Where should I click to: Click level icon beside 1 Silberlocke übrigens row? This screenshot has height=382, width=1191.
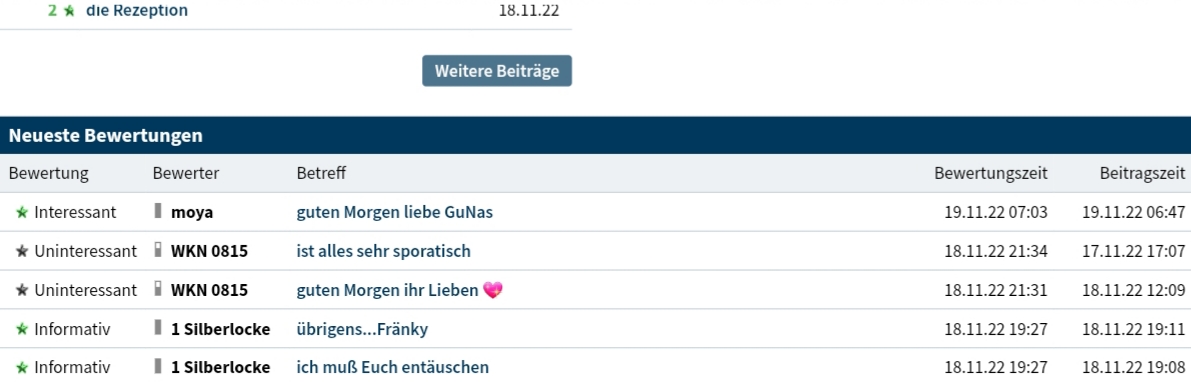point(158,328)
